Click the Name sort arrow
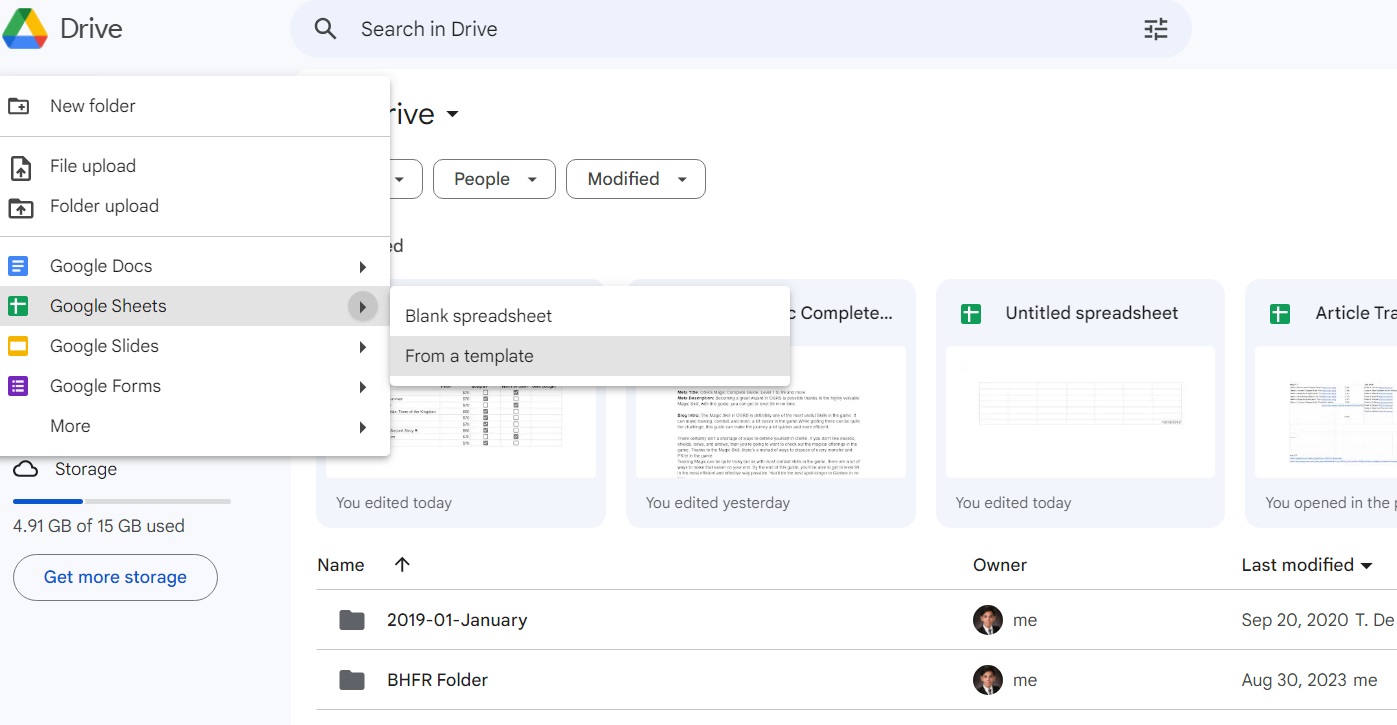This screenshot has width=1397, height=725. [x=402, y=565]
